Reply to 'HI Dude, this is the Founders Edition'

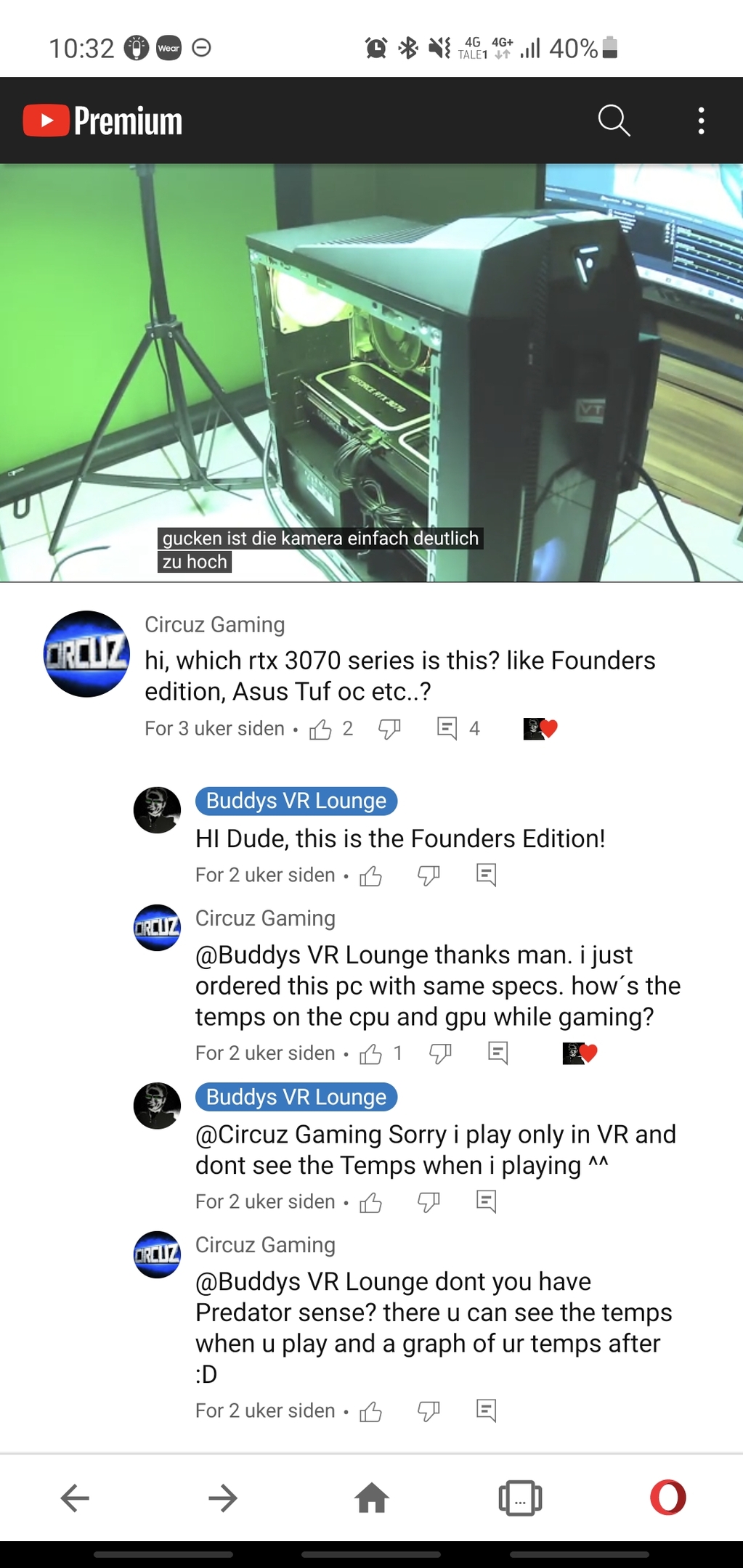[x=487, y=875]
